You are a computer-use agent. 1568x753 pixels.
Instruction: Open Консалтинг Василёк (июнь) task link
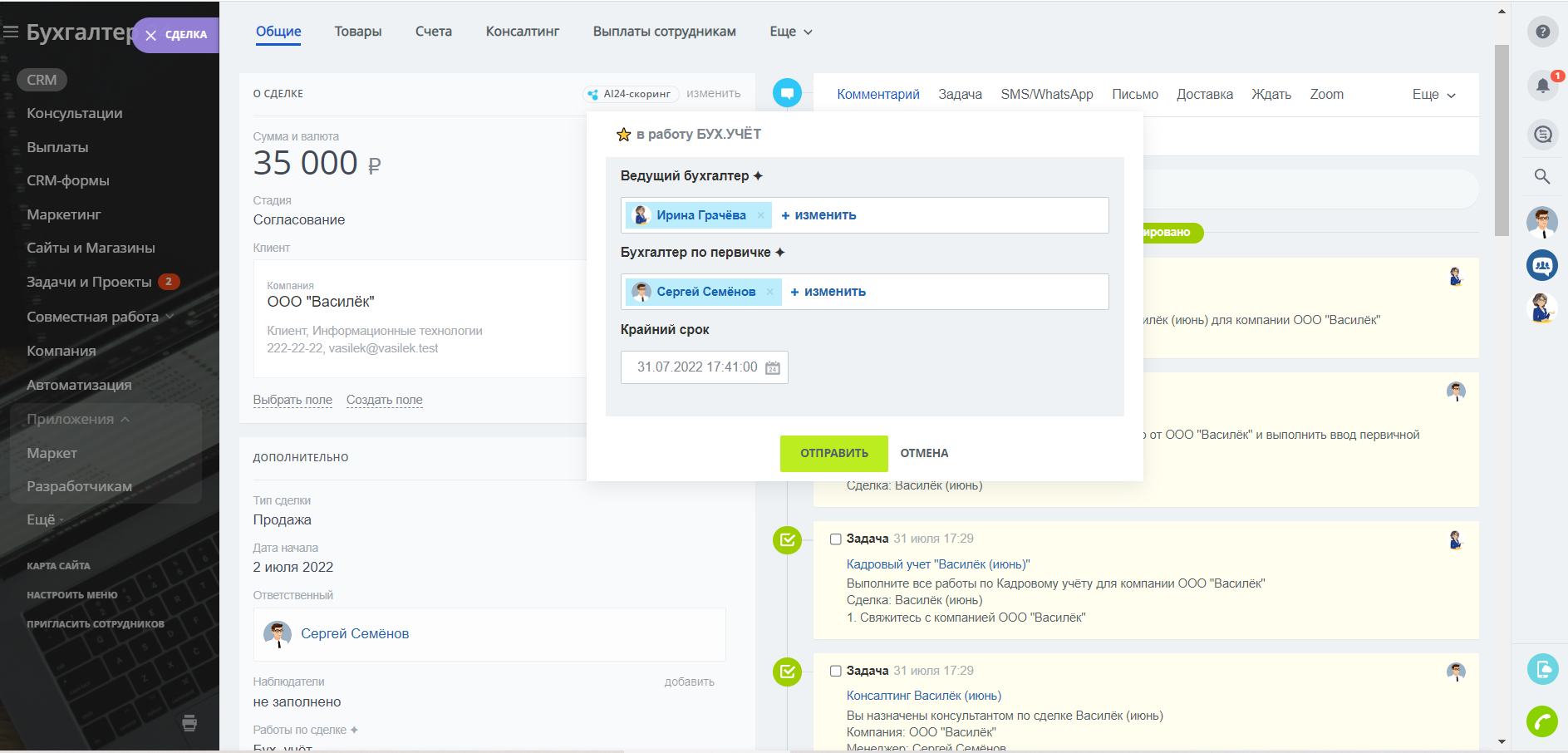[x=924, y=696]
